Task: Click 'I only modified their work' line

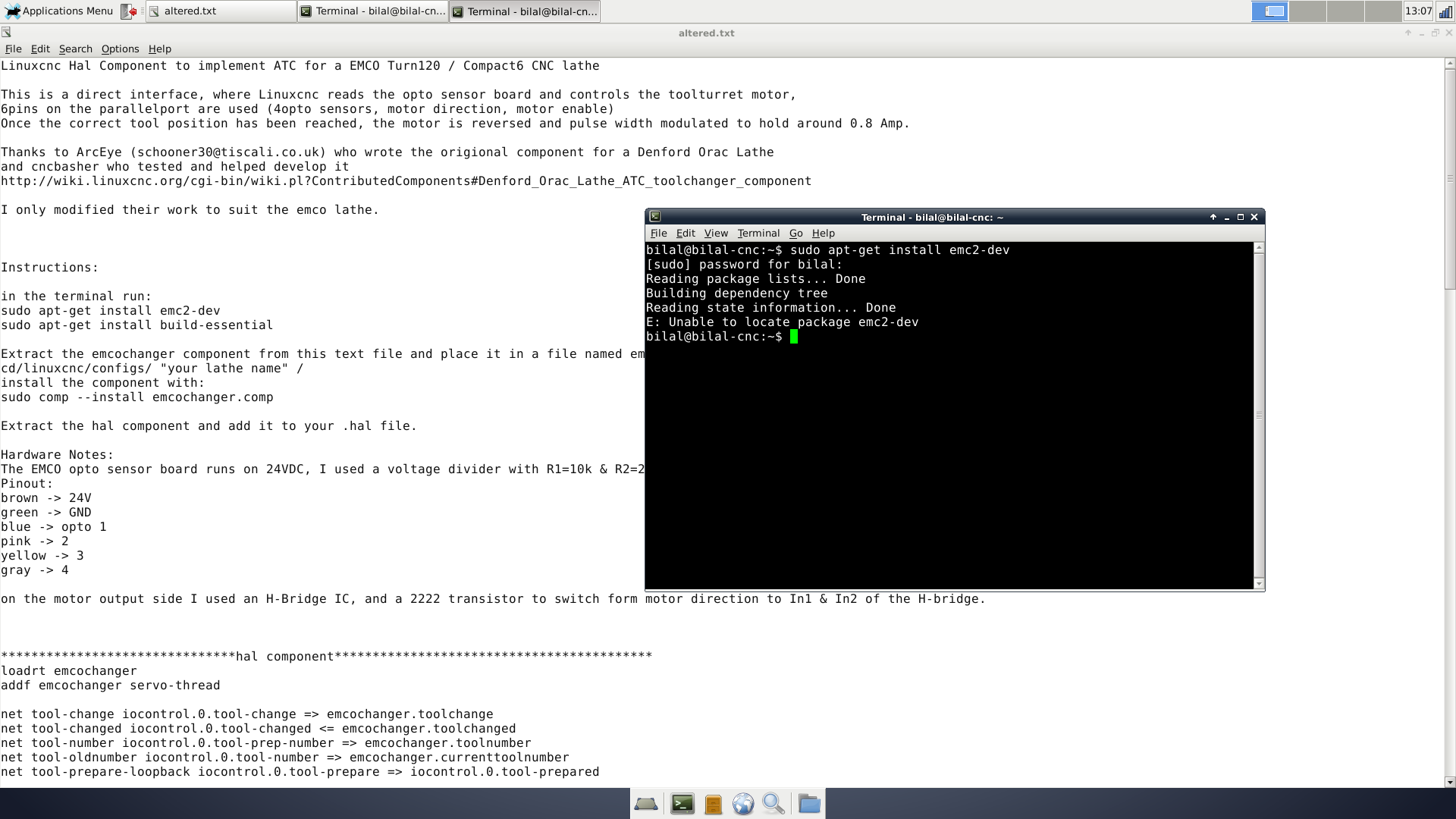Action: coord(190,210)
